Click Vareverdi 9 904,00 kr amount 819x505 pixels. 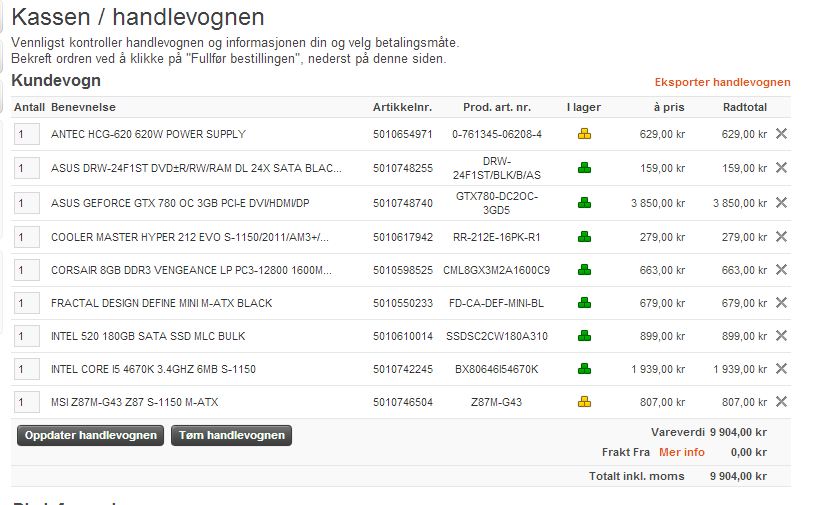tap(738, 432)
